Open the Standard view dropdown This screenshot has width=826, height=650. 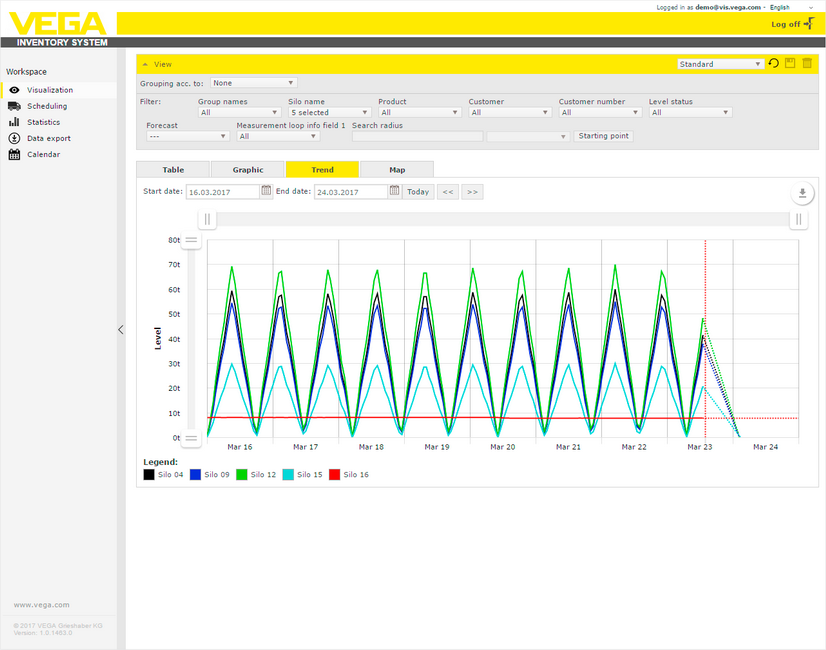pos(720,64)
